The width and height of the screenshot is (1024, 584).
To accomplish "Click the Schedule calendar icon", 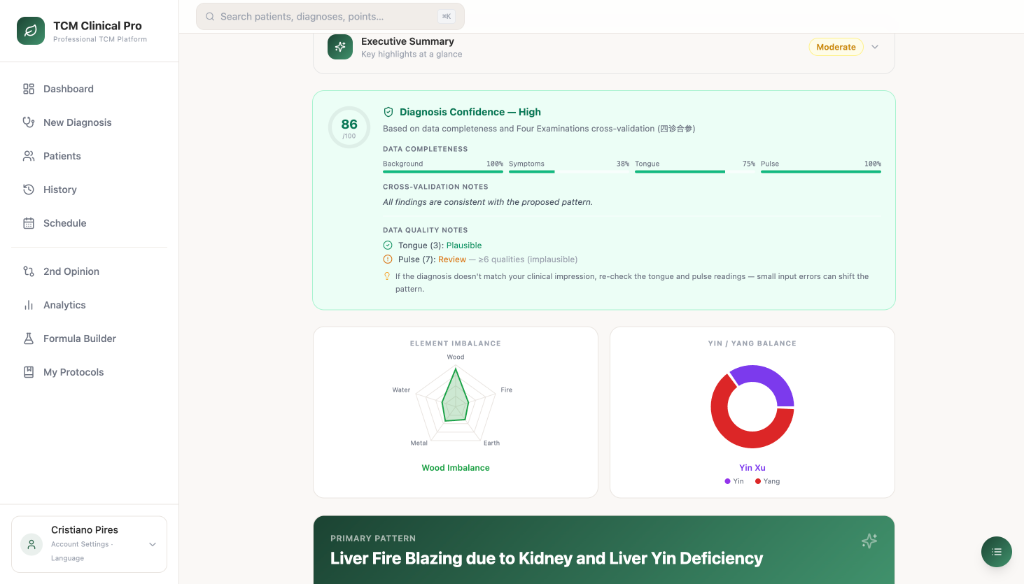I will point(29,223).
